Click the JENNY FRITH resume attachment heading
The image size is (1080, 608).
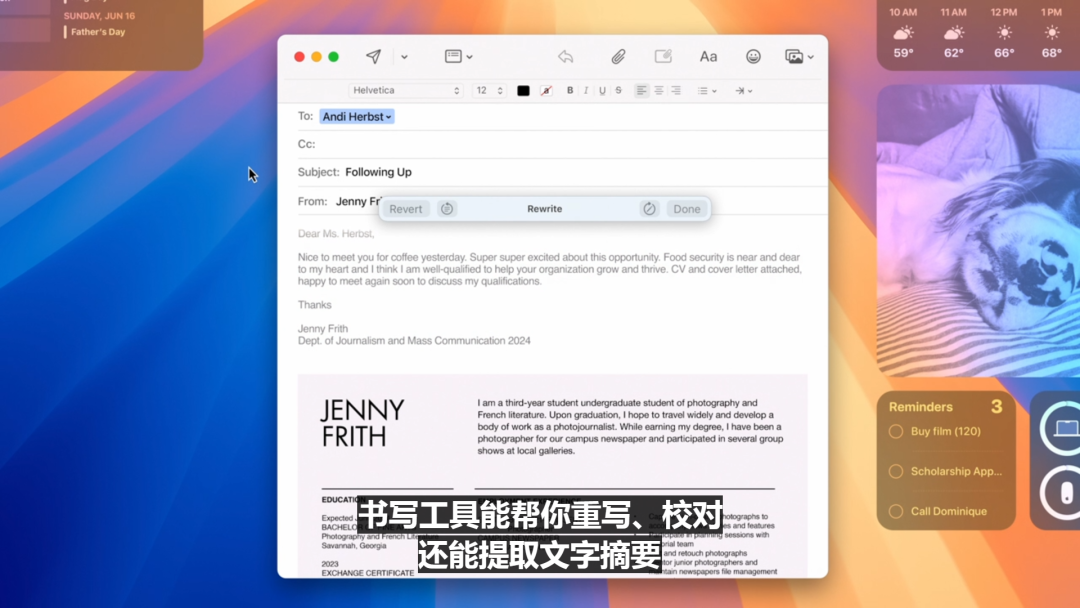(x=362, y=423)
